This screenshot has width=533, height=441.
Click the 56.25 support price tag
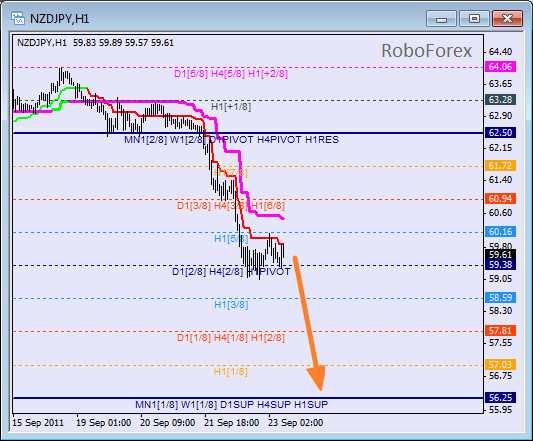500,397
